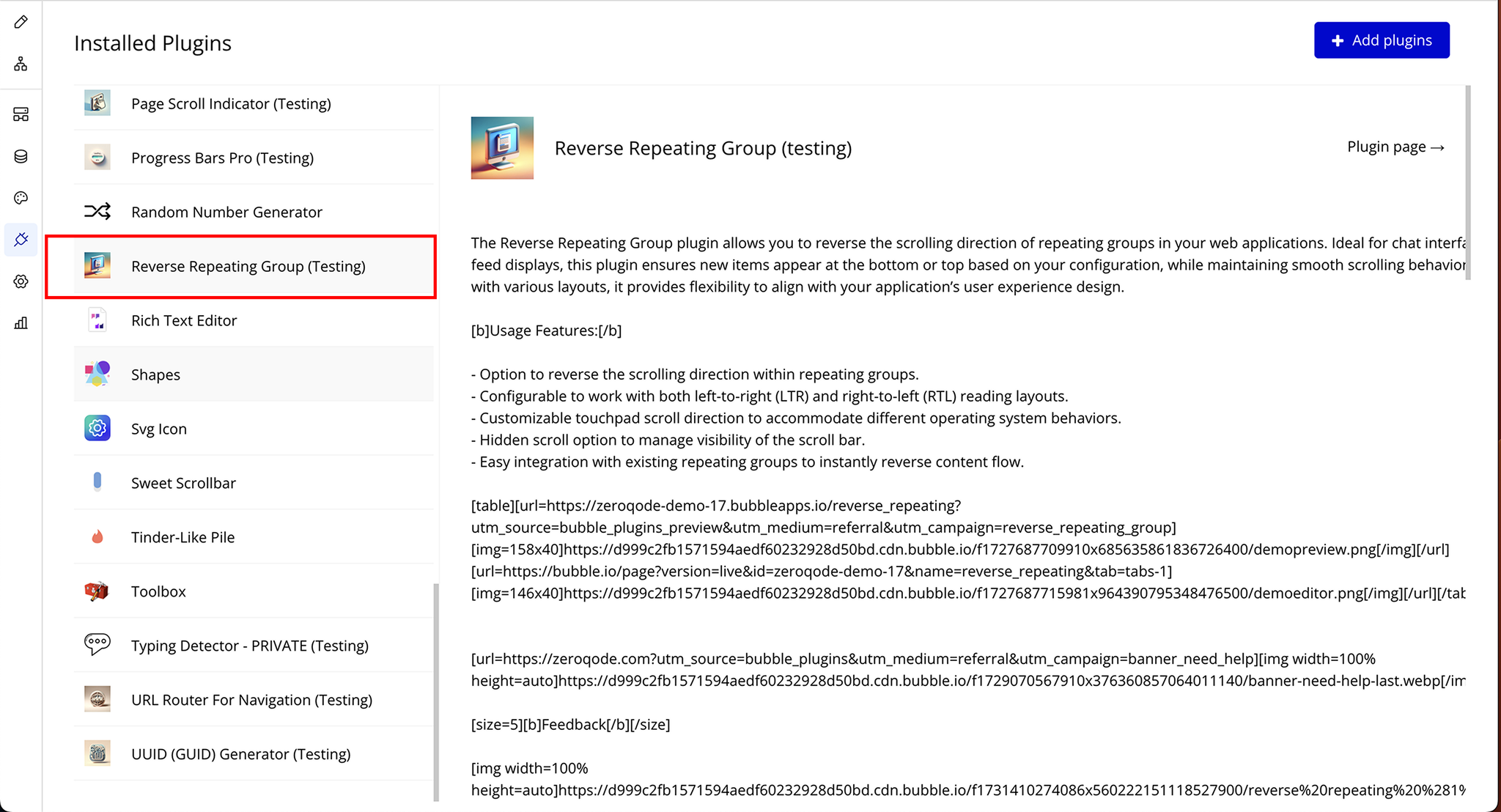Screen dimensions: 1501x812
Task: Click the Reverse Repeating Group header image
Action: [502, 148]
